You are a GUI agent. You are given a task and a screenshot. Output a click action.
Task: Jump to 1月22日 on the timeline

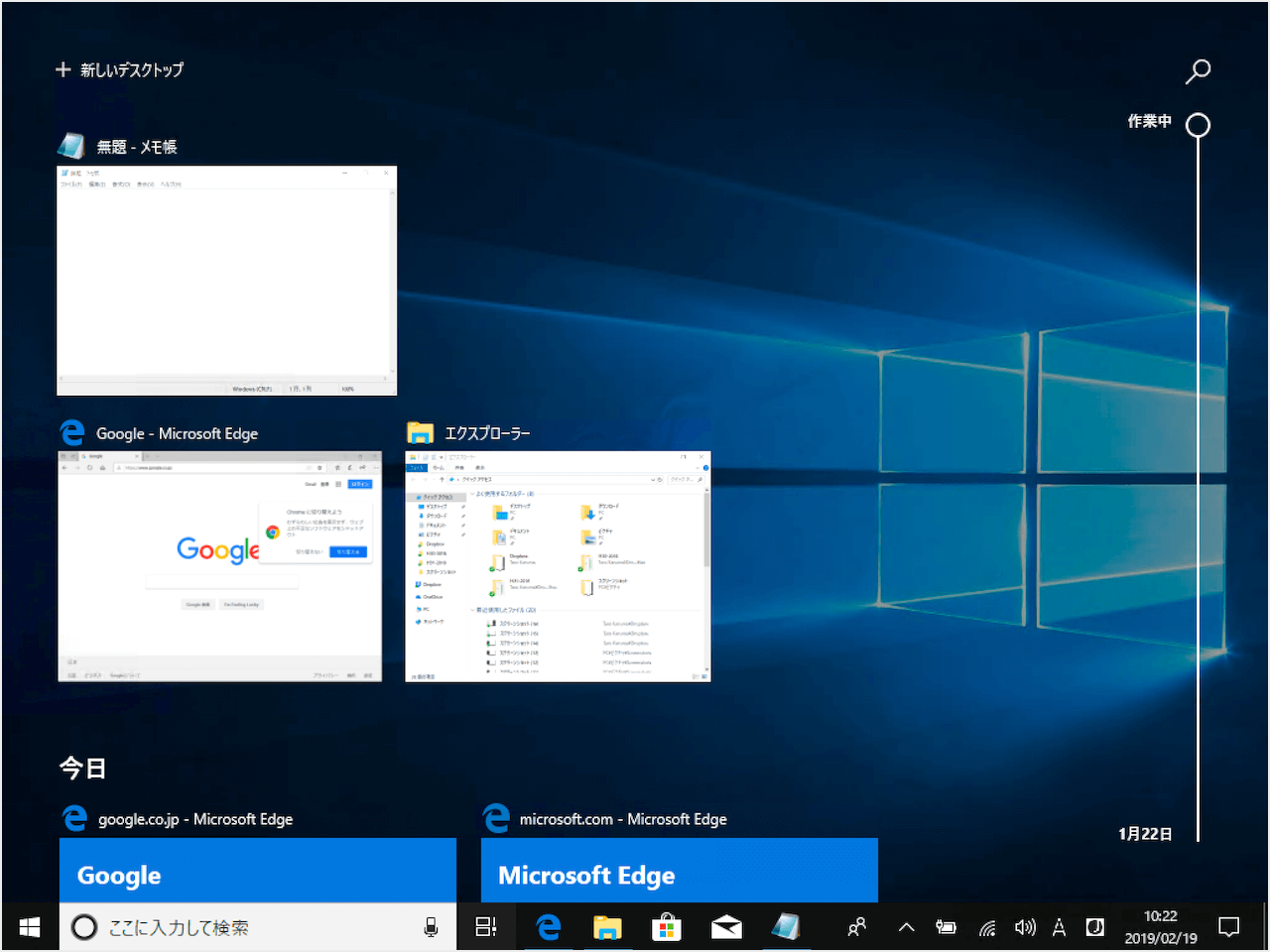tap(1145, 834)
